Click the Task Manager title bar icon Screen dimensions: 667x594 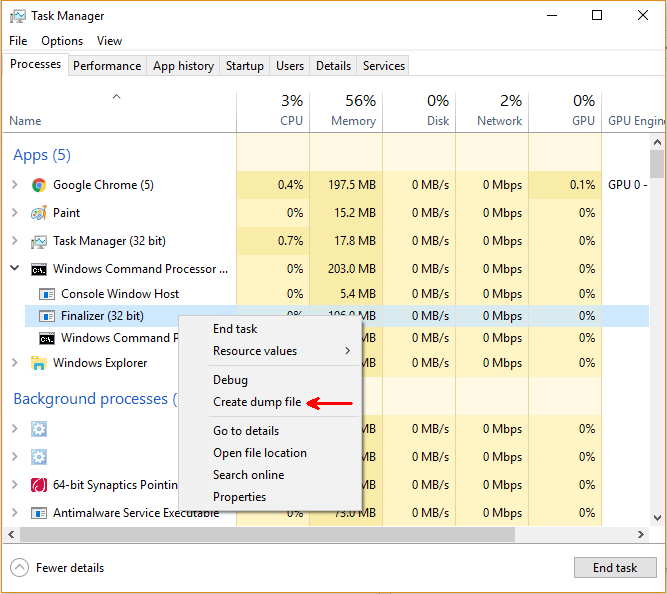[17, 16]
